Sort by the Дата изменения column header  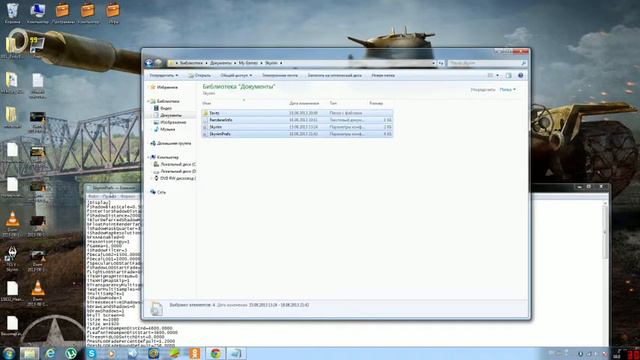304,103
